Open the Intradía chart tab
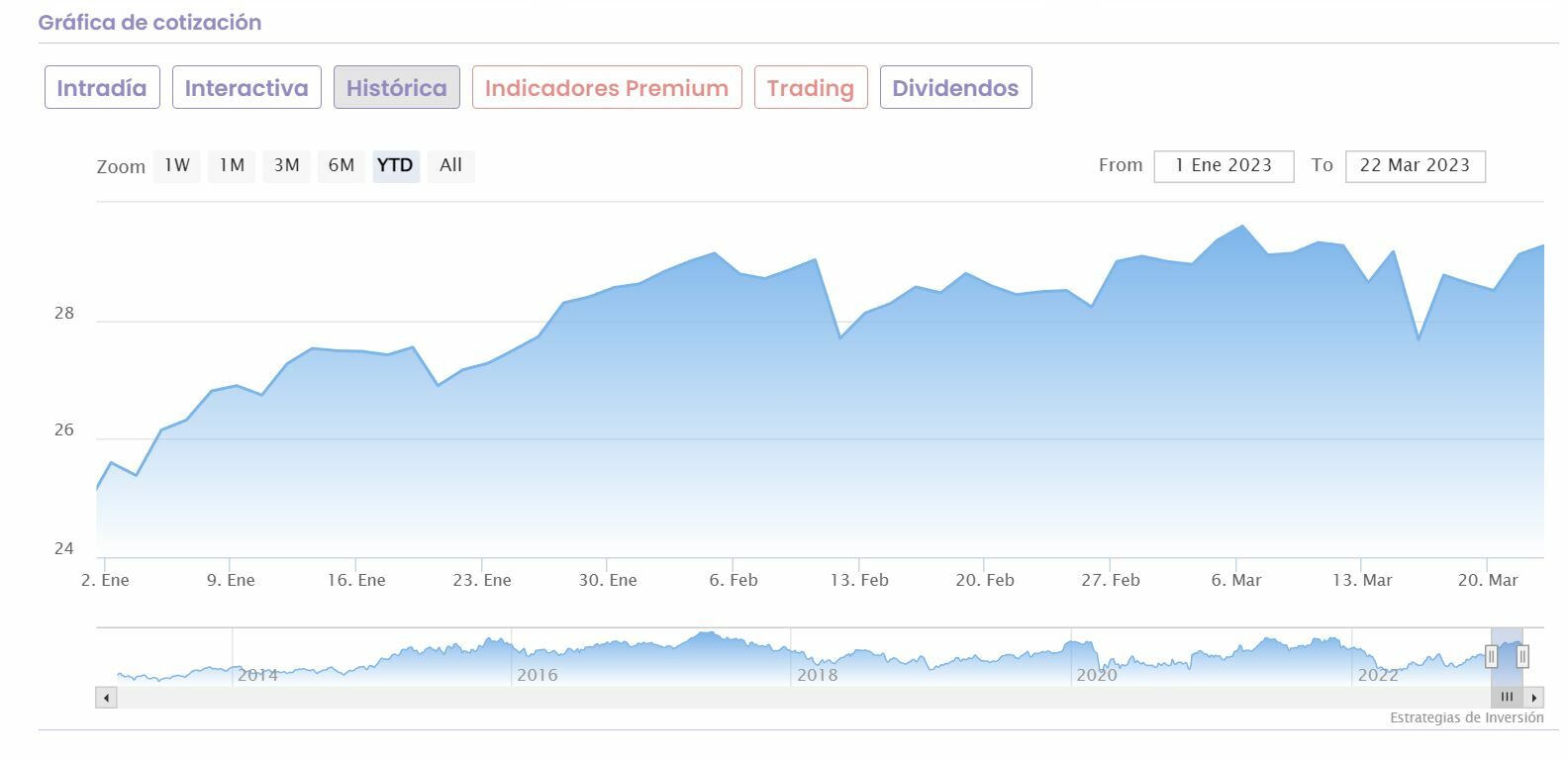Screen dimensions: 1568x761 [x=102, y=88]
